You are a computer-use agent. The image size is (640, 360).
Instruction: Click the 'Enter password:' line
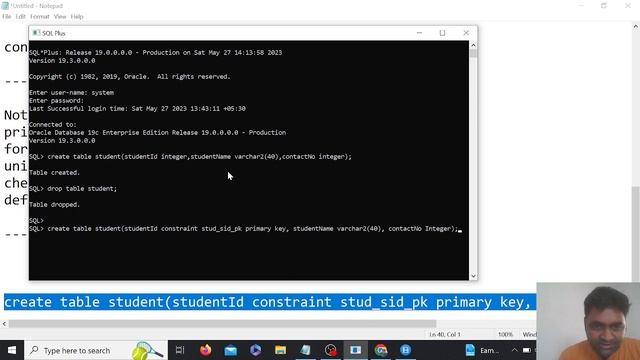56,100
